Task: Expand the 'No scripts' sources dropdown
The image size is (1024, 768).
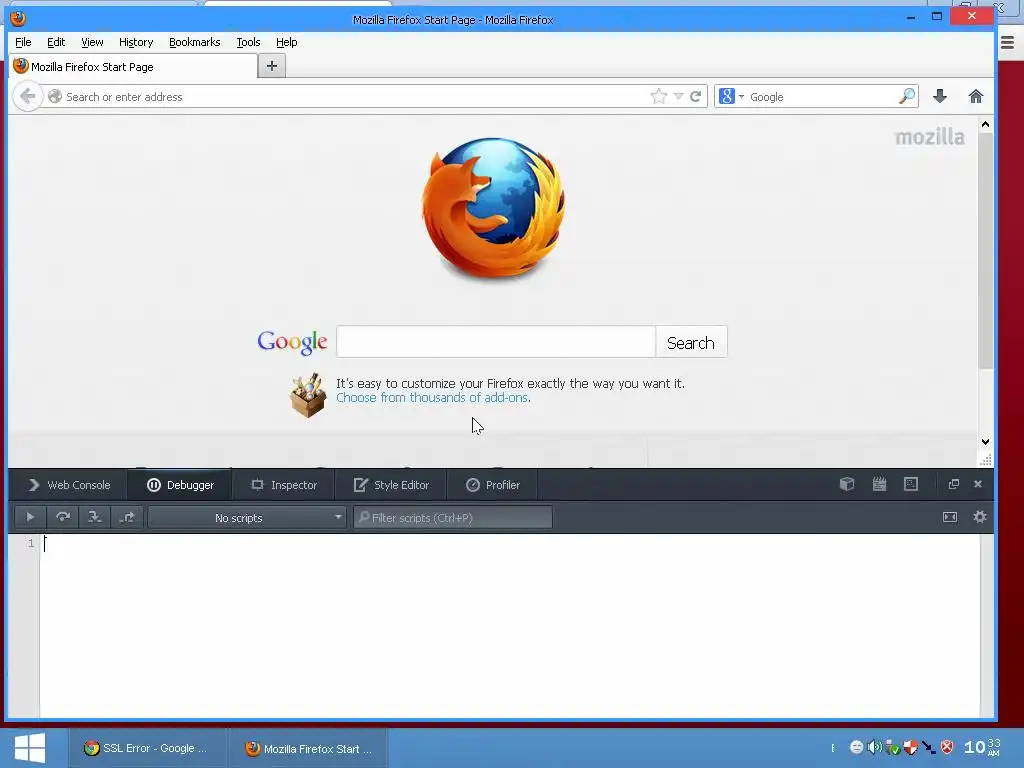Action: pyautogui.click(x=247, y=518)
